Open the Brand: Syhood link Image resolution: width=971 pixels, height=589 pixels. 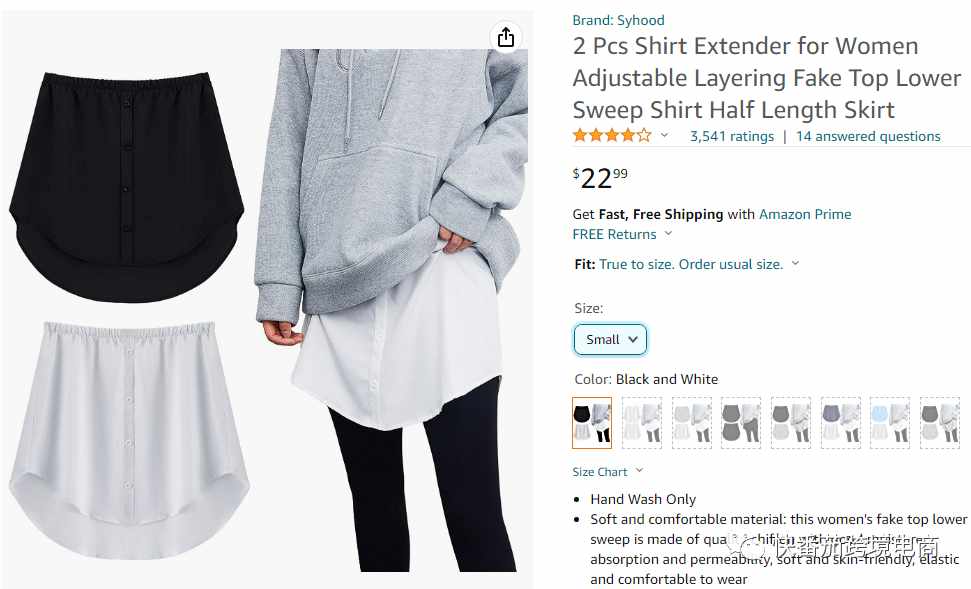(618, 20)
